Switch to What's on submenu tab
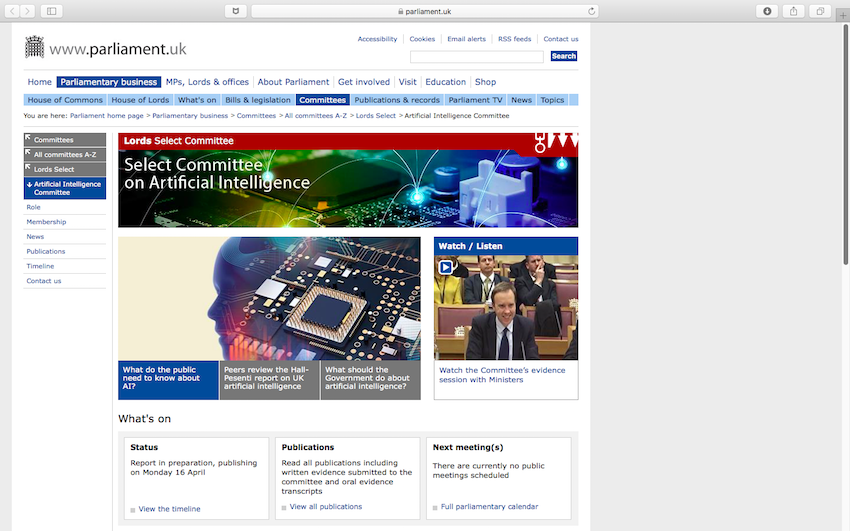 tap(197, 100)
